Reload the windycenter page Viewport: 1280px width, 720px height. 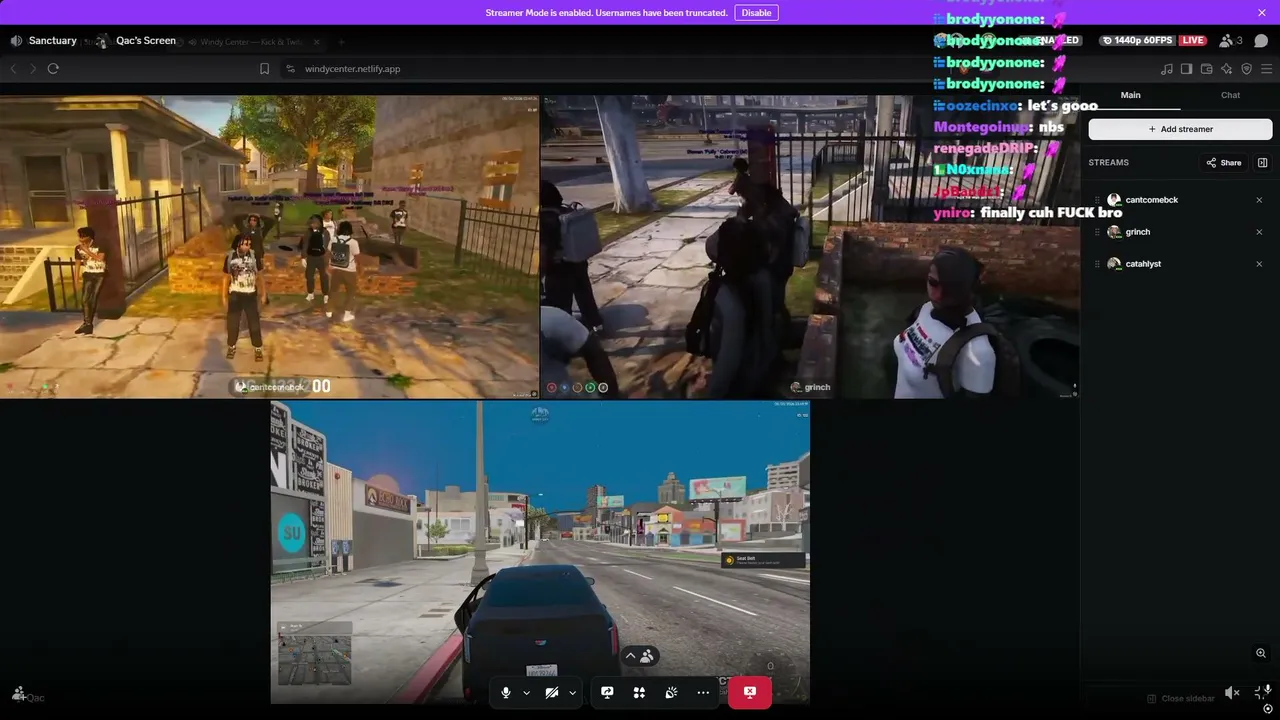(53, 69)
